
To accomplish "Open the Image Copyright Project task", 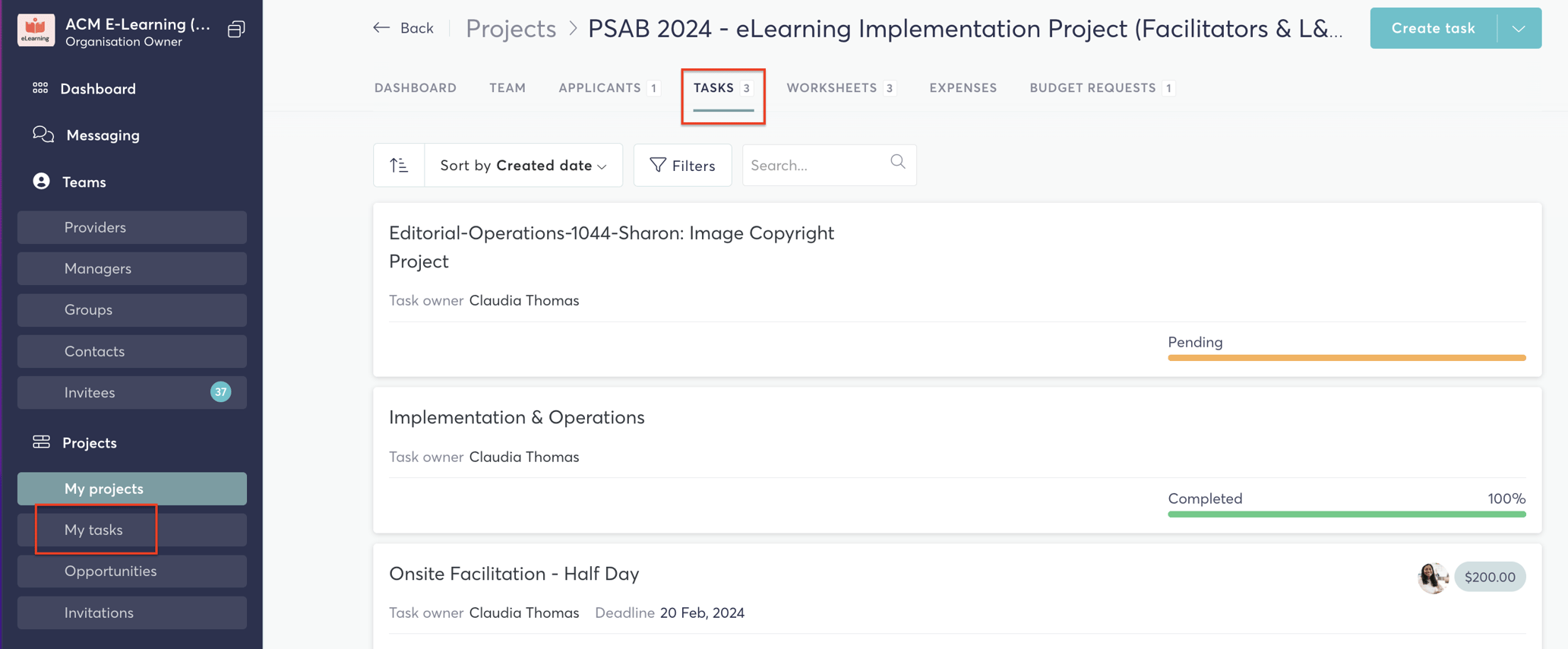I will (x=612, y=247).
